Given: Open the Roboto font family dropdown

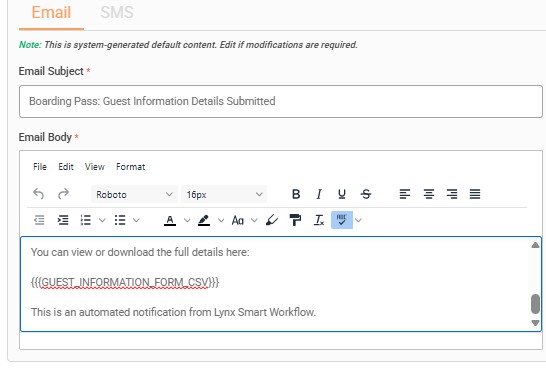Looking at the screenshot, I should [x=134, y=194].
